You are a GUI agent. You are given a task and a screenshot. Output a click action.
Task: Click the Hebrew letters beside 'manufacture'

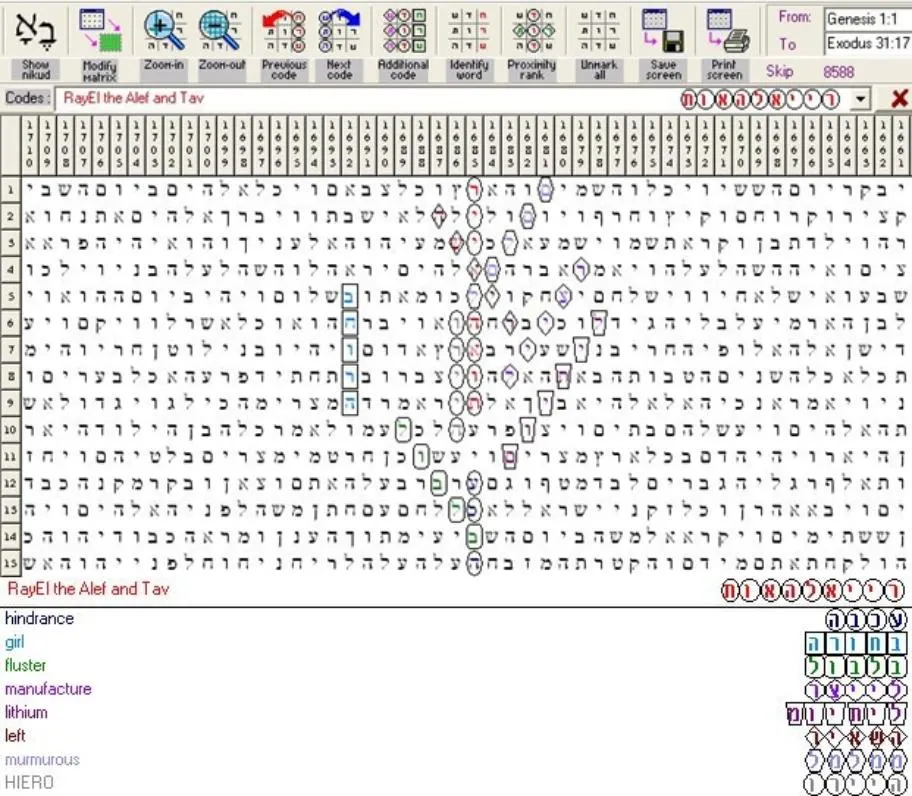(856, 690)
